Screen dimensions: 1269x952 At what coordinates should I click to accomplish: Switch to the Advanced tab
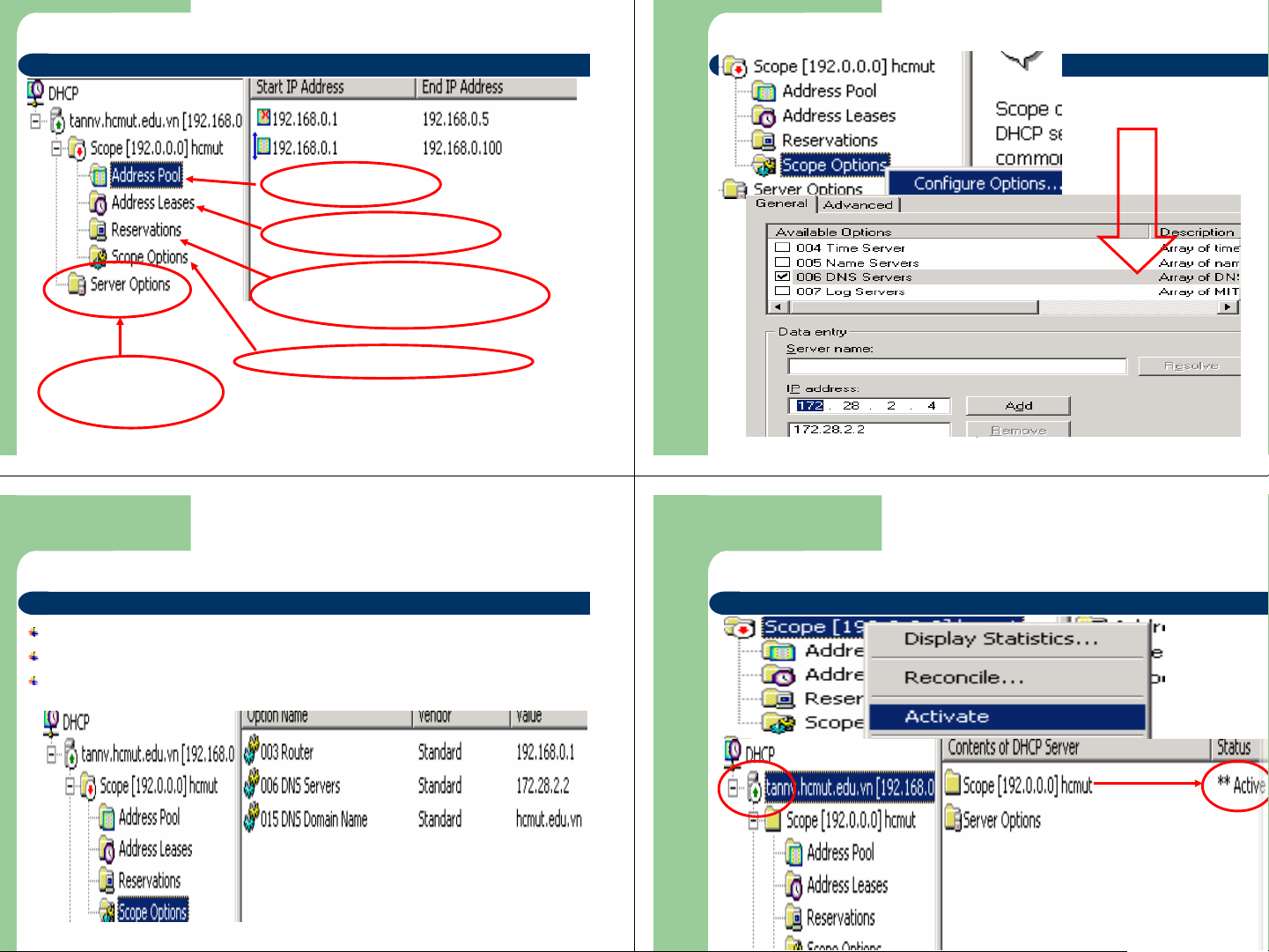pyautogui.click(x=858, y=204)
